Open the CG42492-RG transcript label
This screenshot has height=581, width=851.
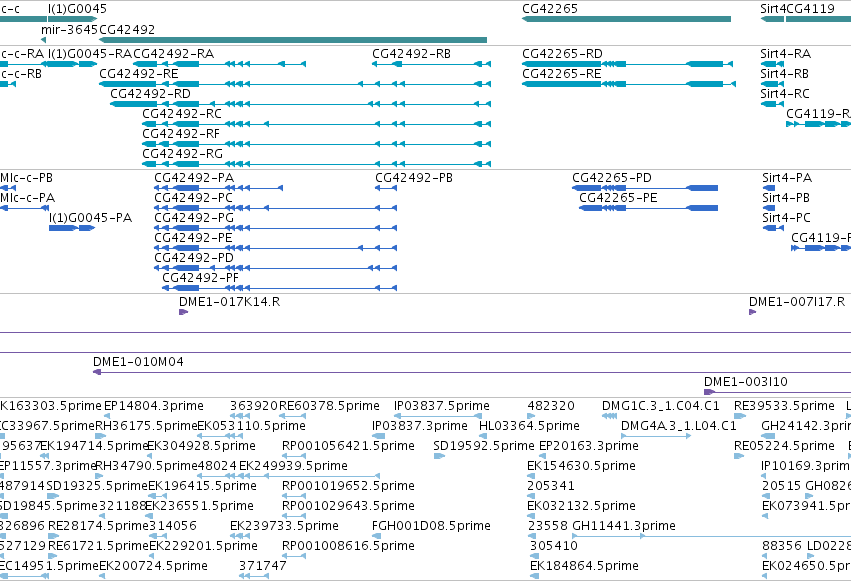182,154
